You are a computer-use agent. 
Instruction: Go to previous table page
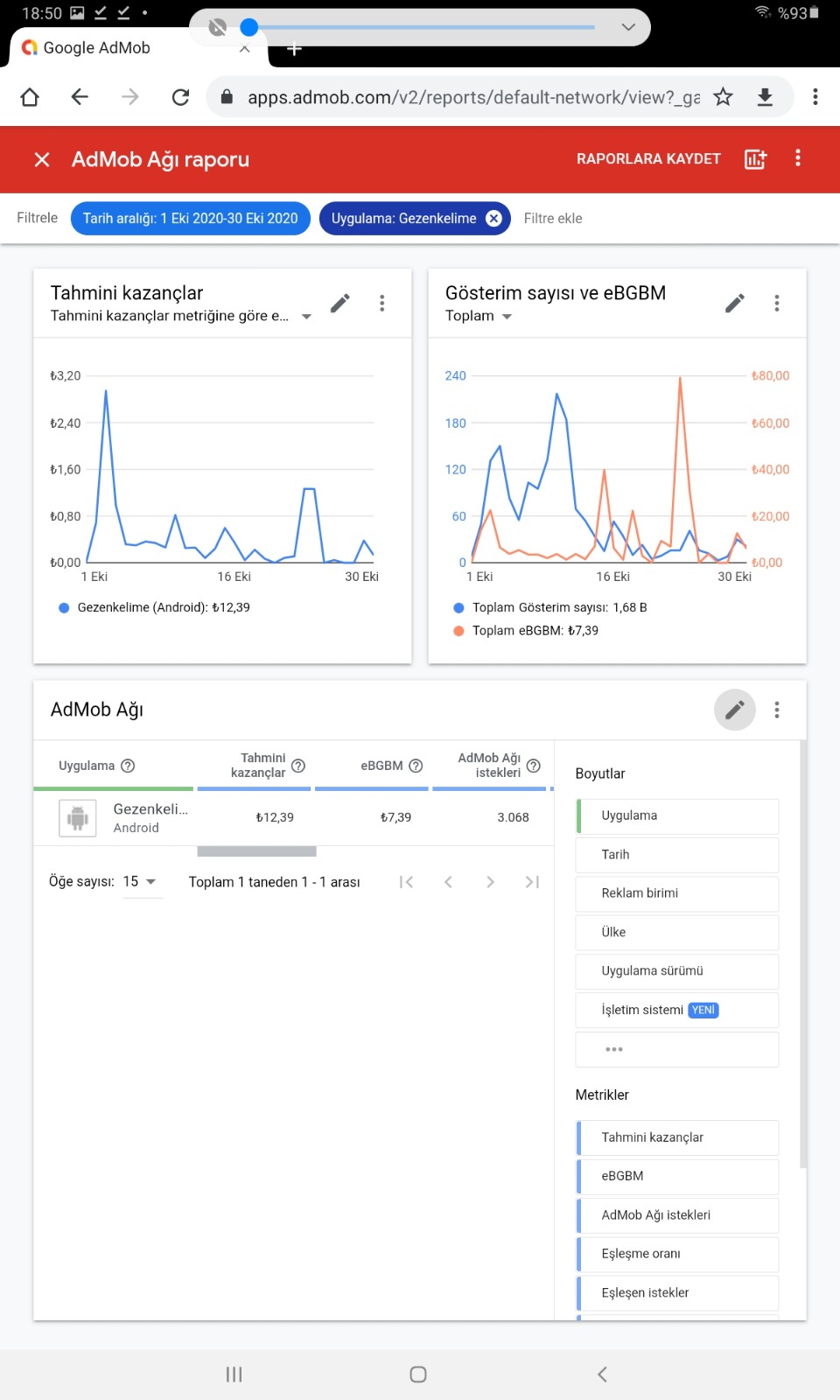pos(448,882)
